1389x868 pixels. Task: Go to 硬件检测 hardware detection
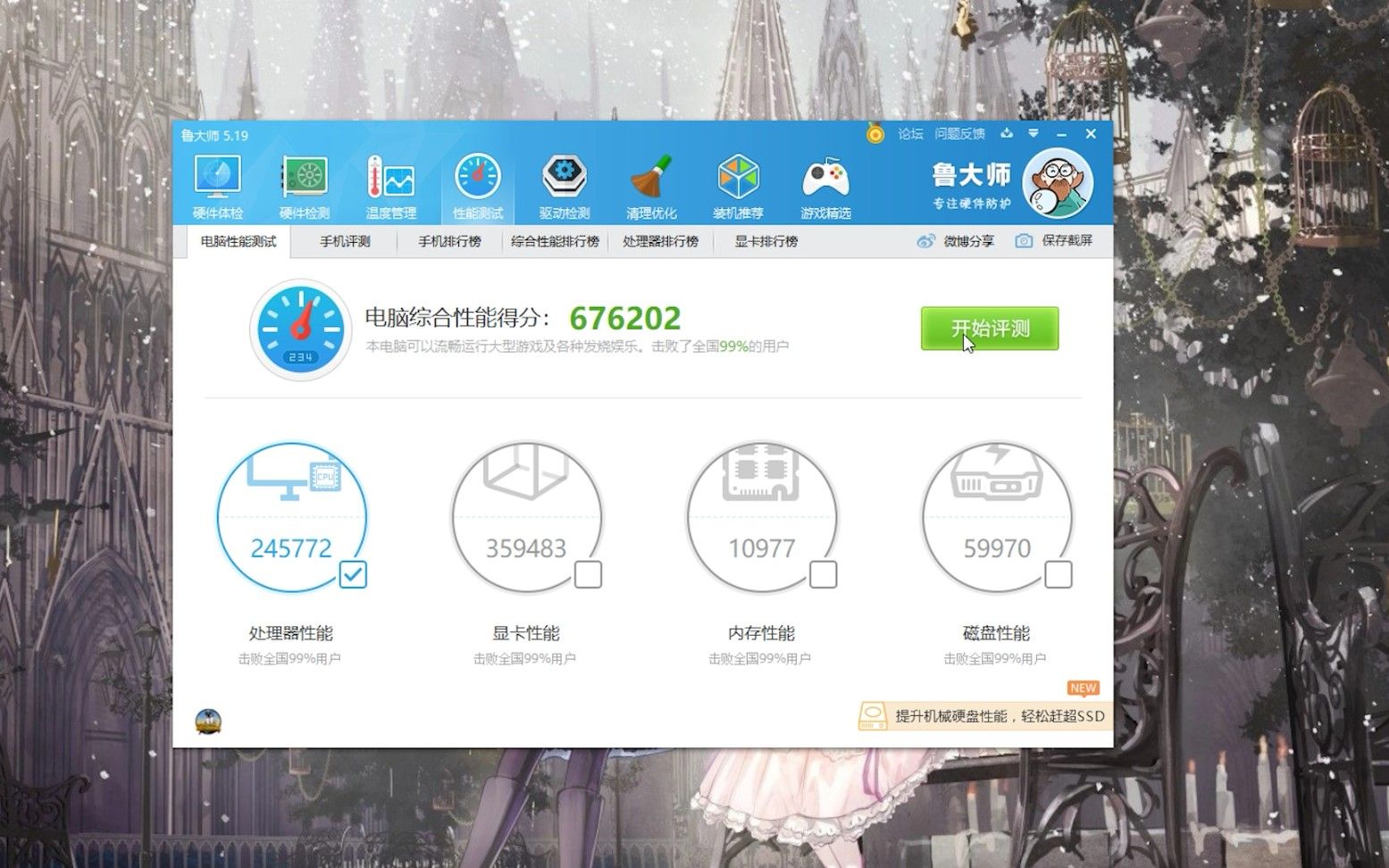click(304, 188)
